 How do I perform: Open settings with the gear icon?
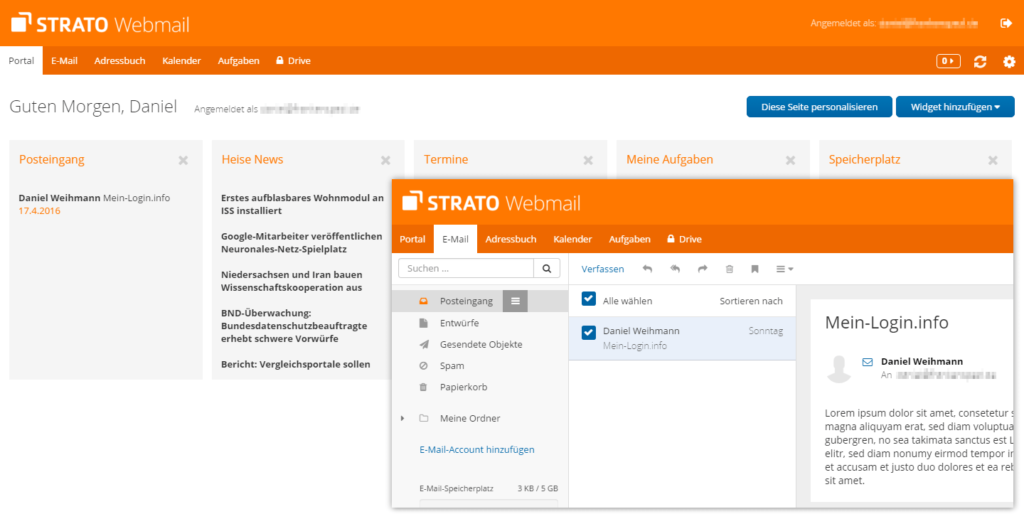tap(1009, 61)
